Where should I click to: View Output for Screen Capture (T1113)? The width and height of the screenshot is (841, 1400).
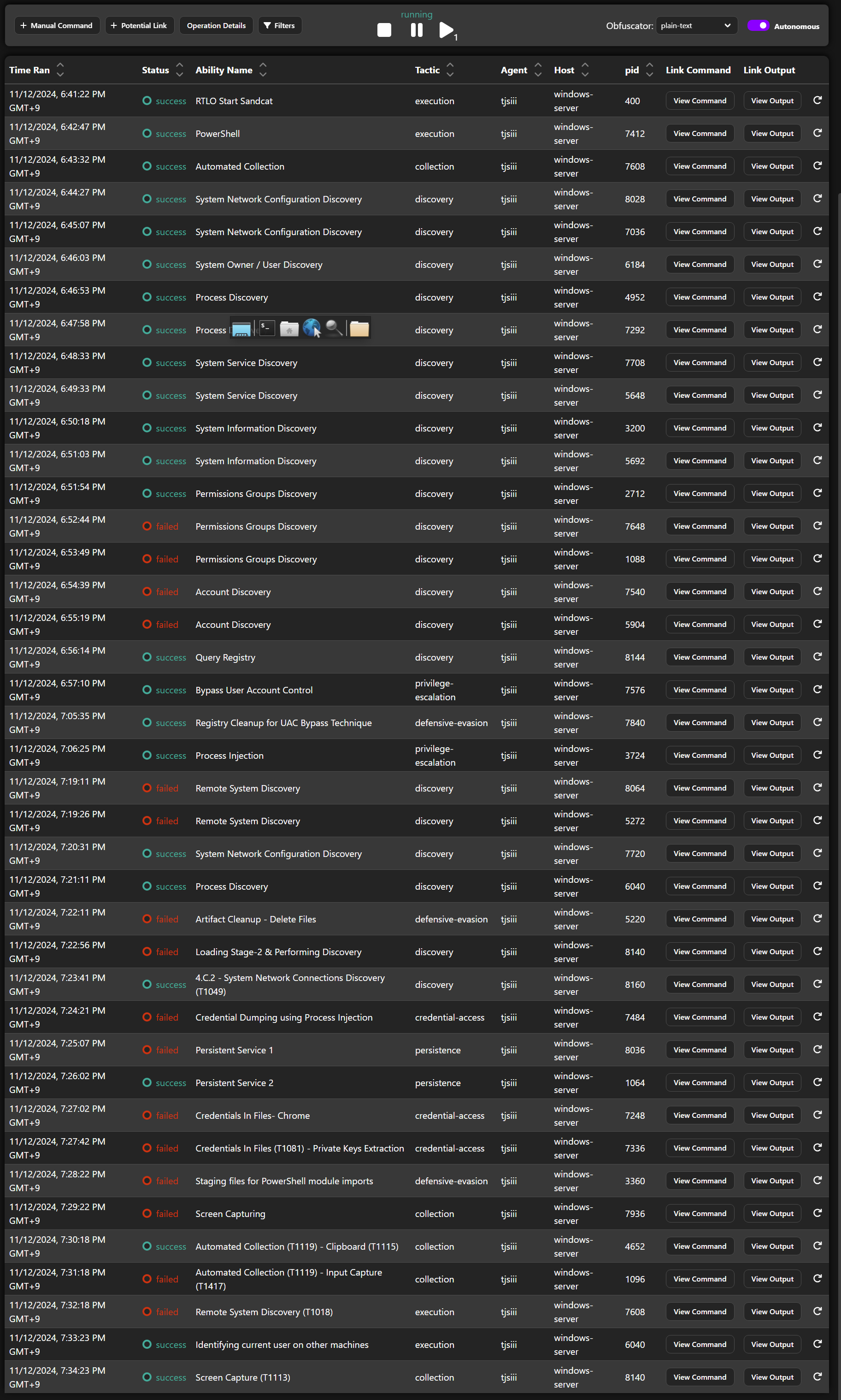click(772, 1377)
